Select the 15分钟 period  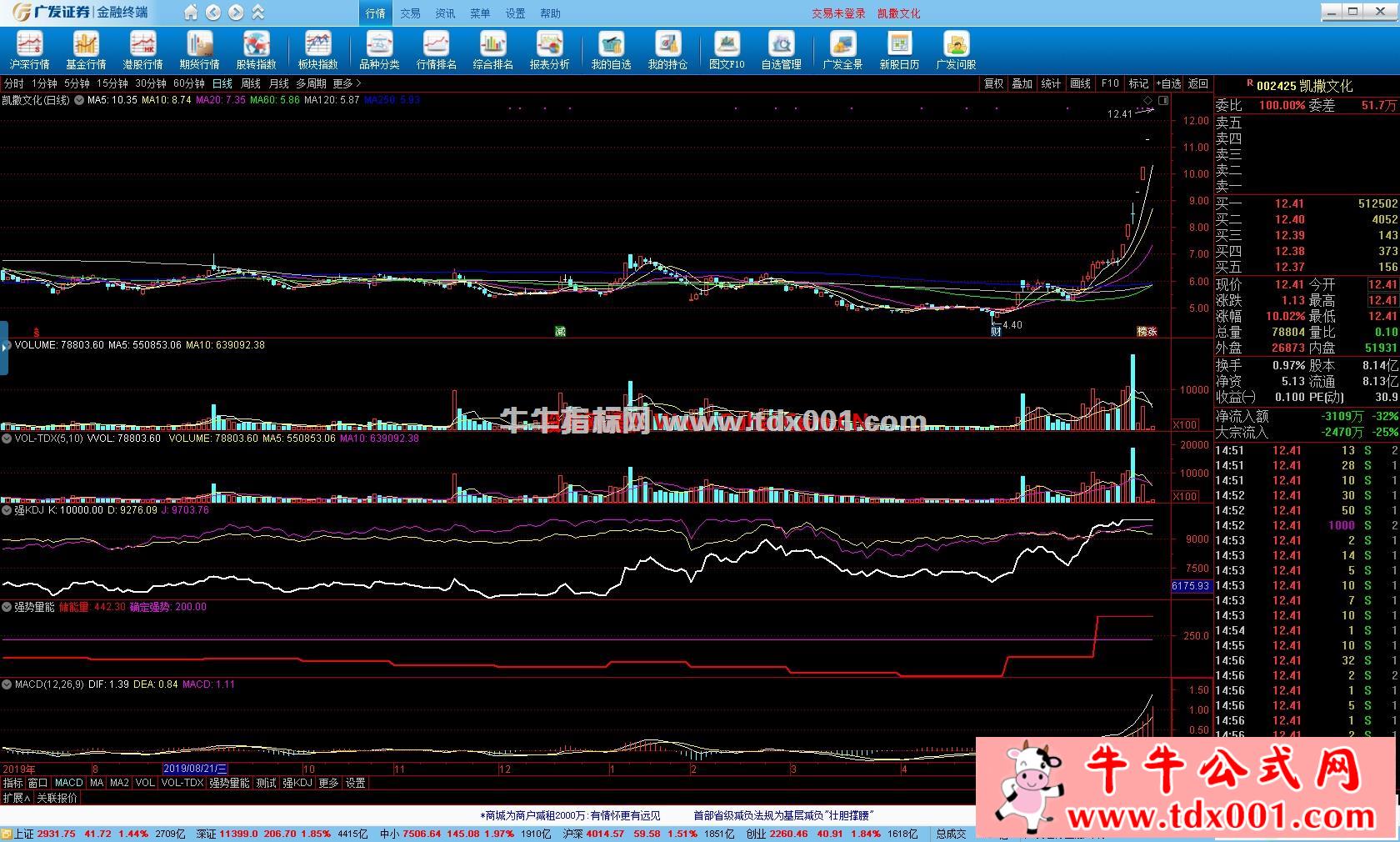(x=112, y=83)
